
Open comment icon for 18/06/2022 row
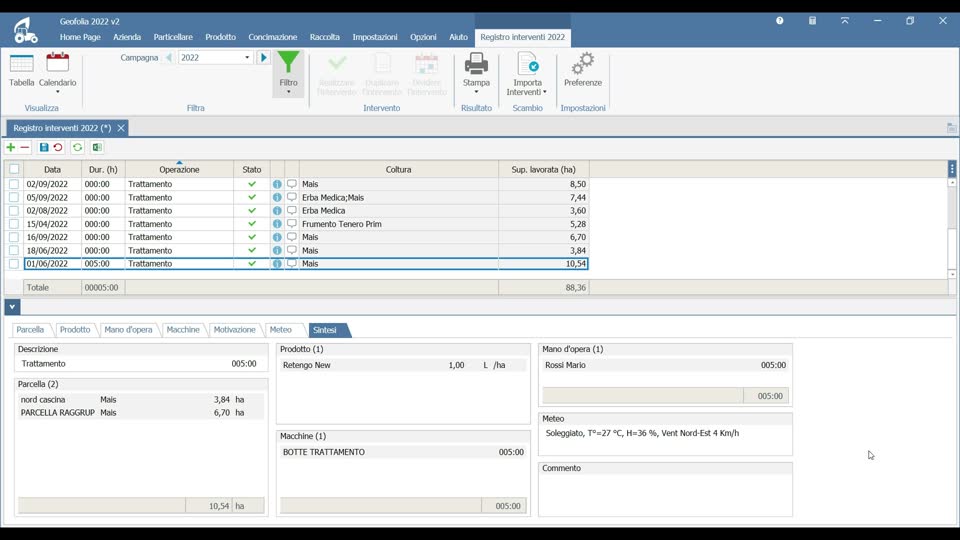pos(292,250)
